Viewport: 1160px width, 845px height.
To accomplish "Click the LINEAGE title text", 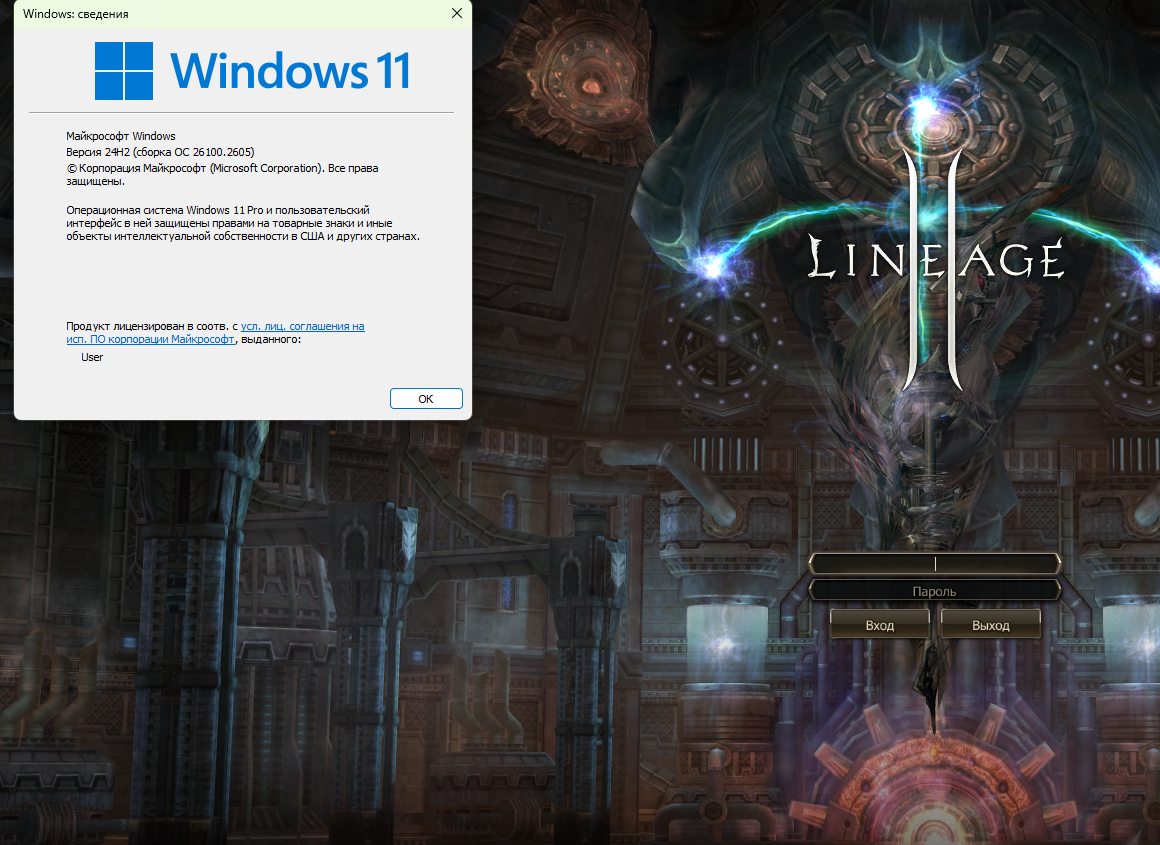I will 934,260.
